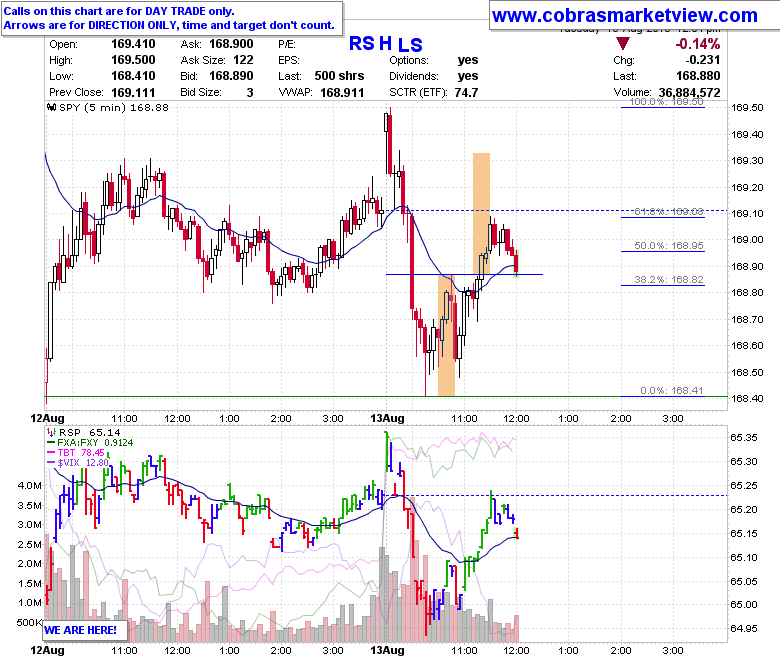Image resolution: width=780 pixels, height=659 pixels.
Task: Click the Ask Size value 122
Action: [243, 60]
